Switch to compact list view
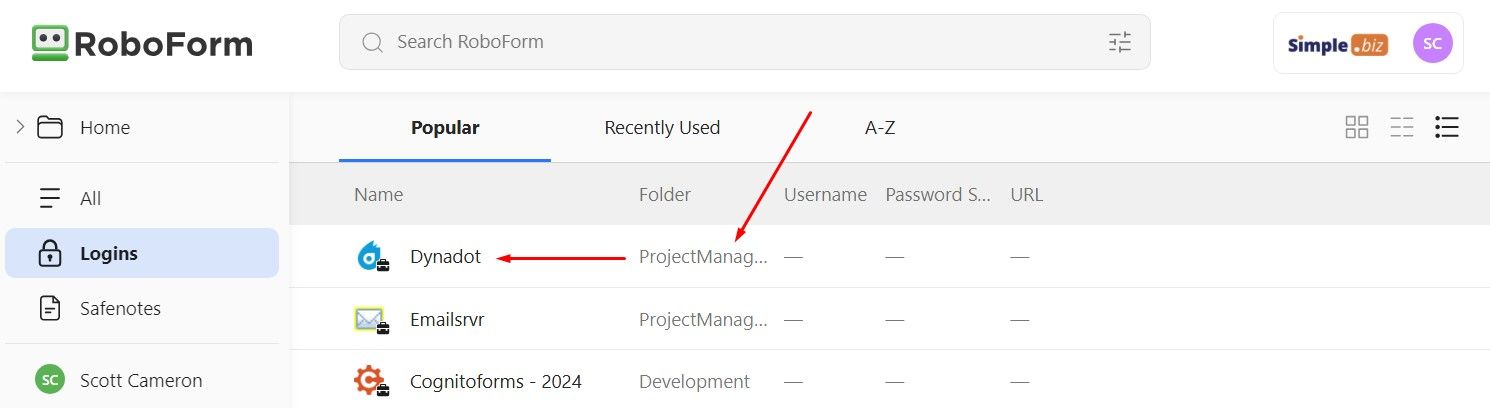 point(1402,127)
